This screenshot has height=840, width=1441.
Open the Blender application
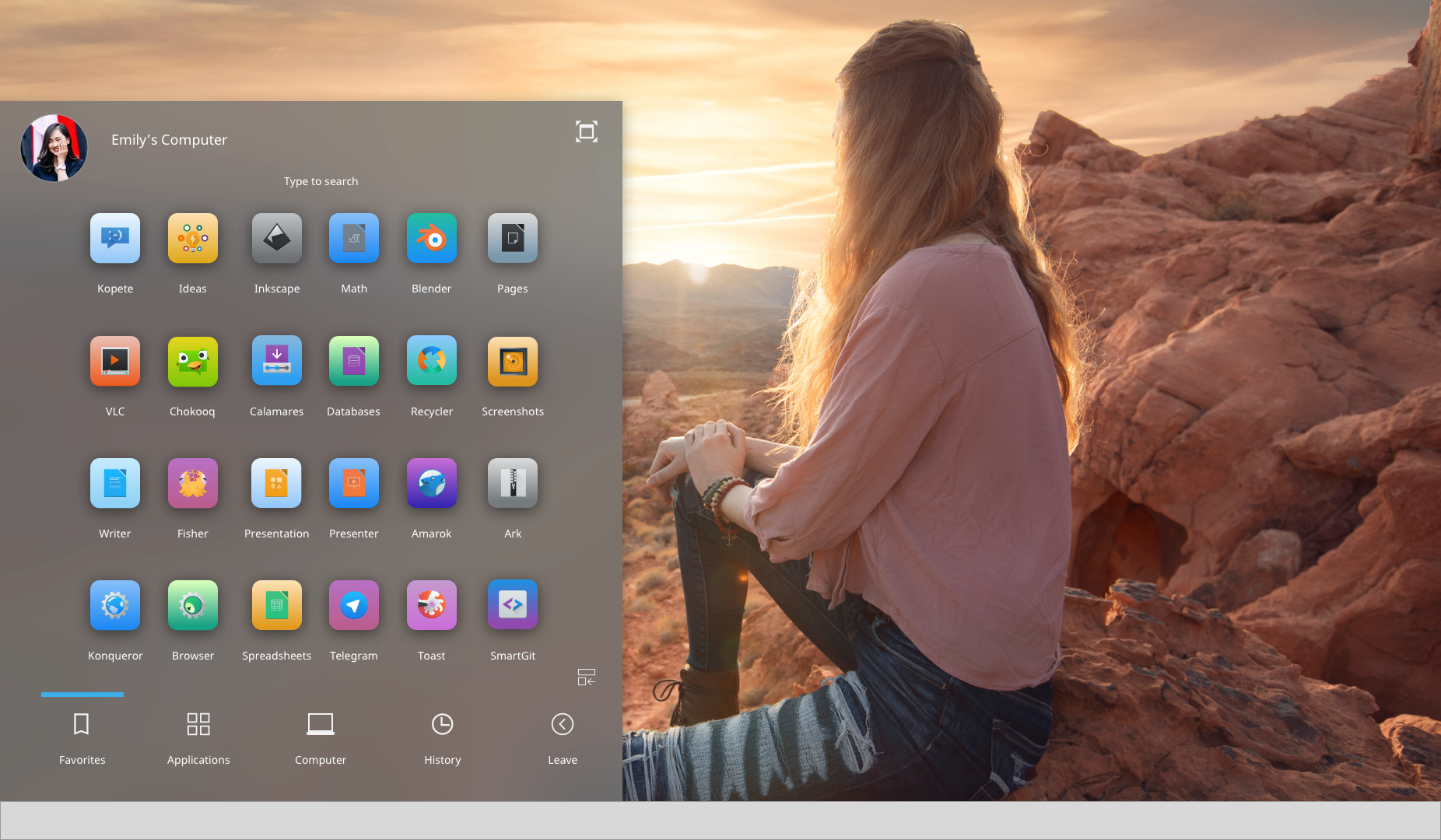coord(431,239)
